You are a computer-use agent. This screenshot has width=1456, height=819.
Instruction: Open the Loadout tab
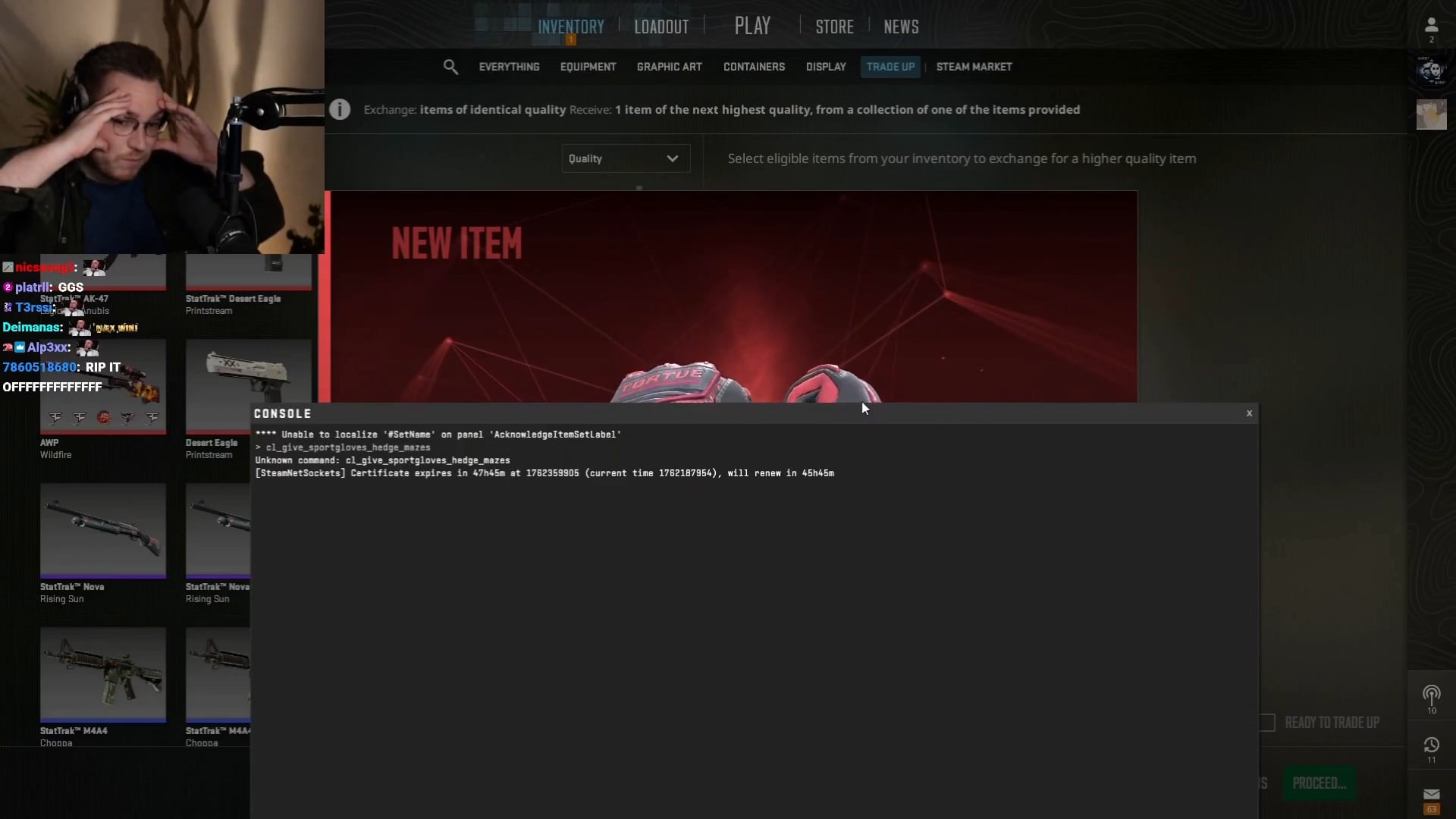tap(661, 27)
